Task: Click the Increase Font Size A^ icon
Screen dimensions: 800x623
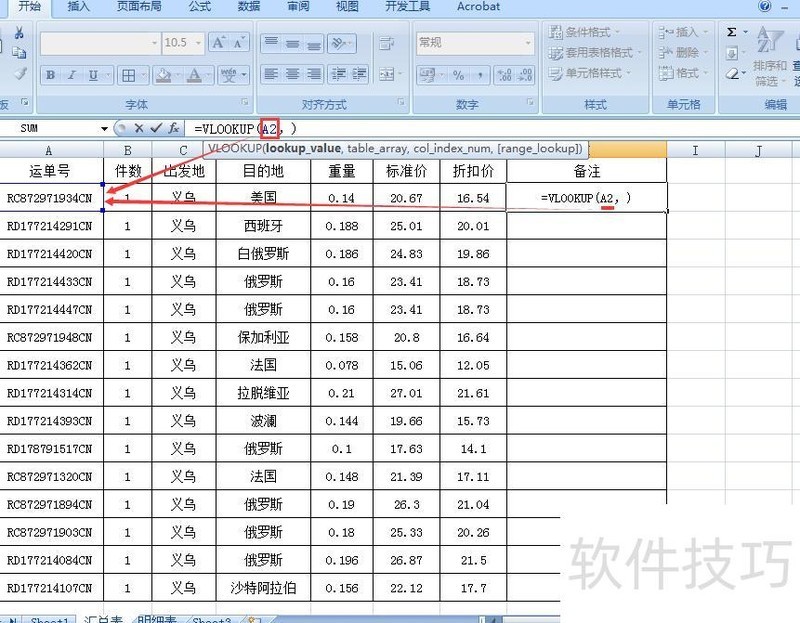Action: tap(217, 42)
